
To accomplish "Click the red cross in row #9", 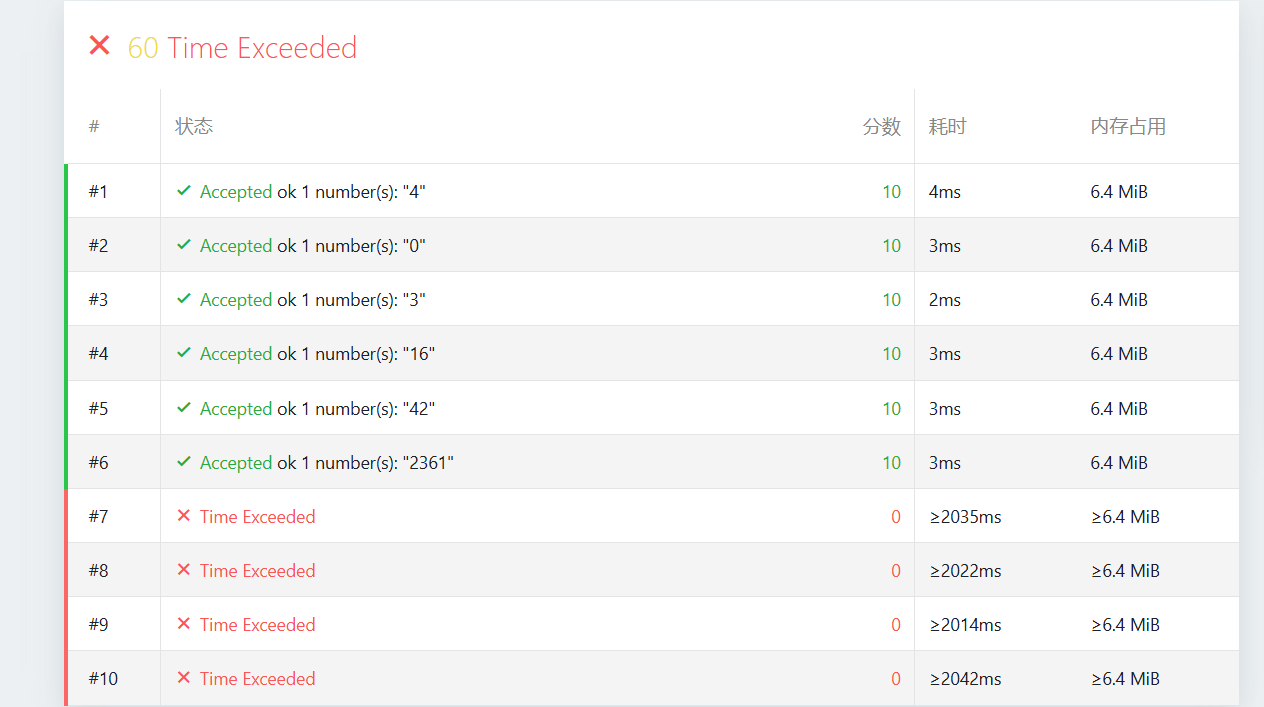I will pyautogui.click(x=184, y=624).
